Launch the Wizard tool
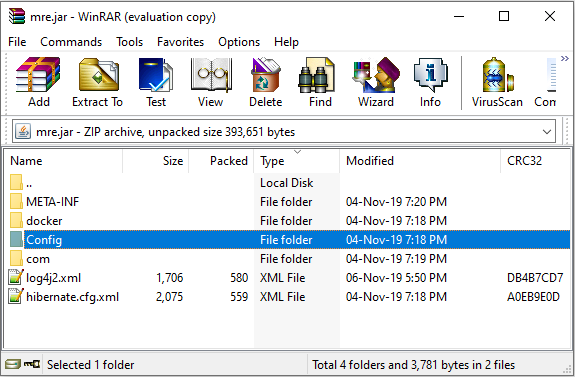The width and height of the screenshot is (575, 377). click(x=376, y=82)
